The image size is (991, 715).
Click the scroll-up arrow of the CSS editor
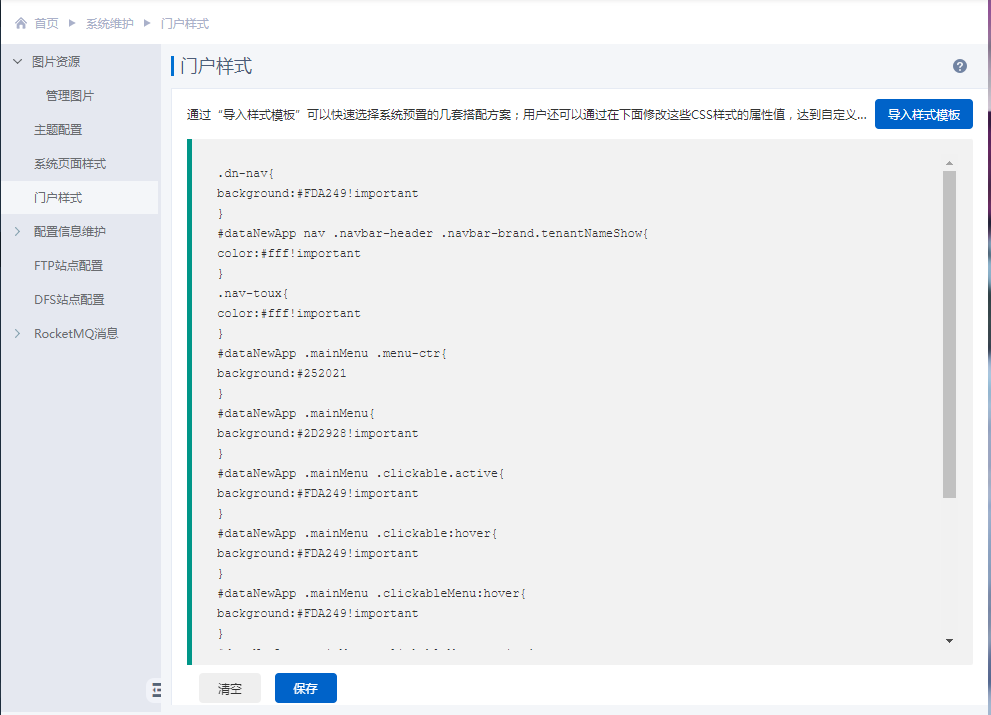[949, 162]
